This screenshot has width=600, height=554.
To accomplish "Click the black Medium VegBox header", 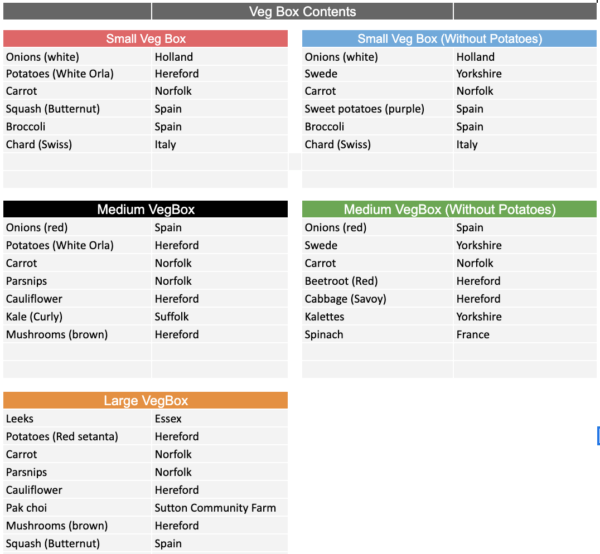I will (145, 210).
